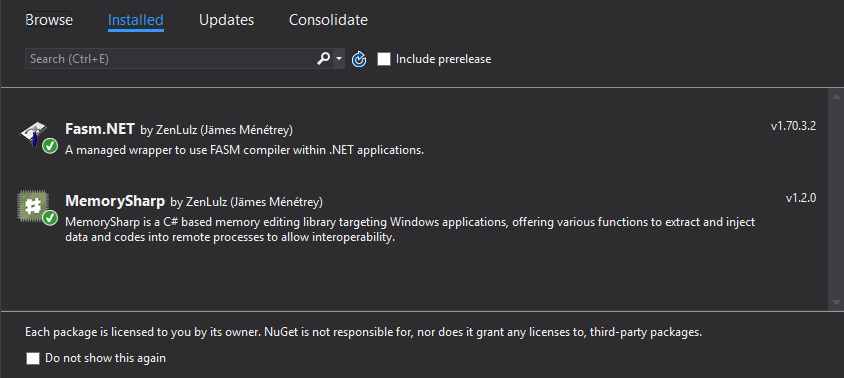
Task: Enable Include prerelease checkbox
Action: [384, 59]
